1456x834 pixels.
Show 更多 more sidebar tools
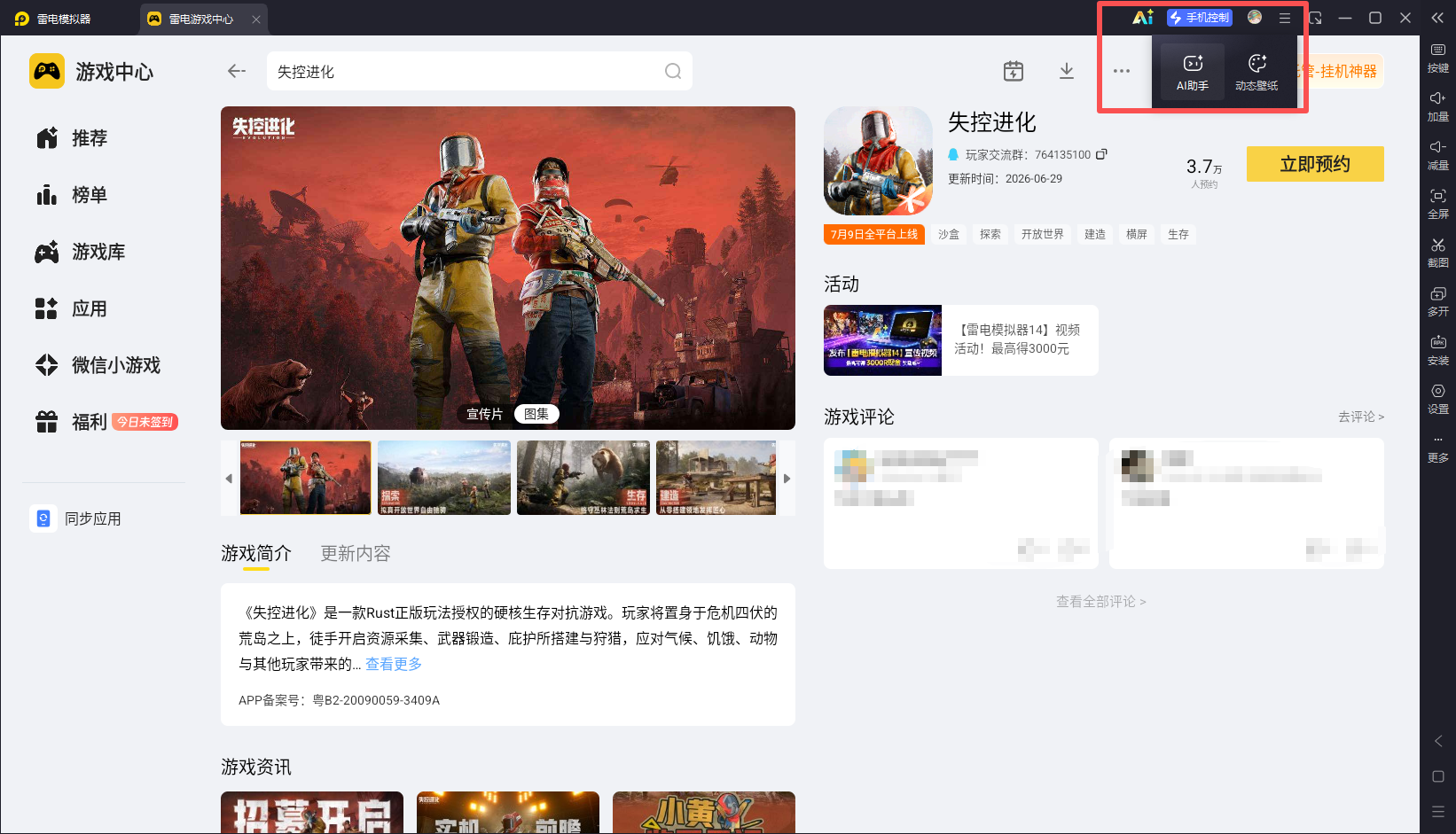[1437, 448]
